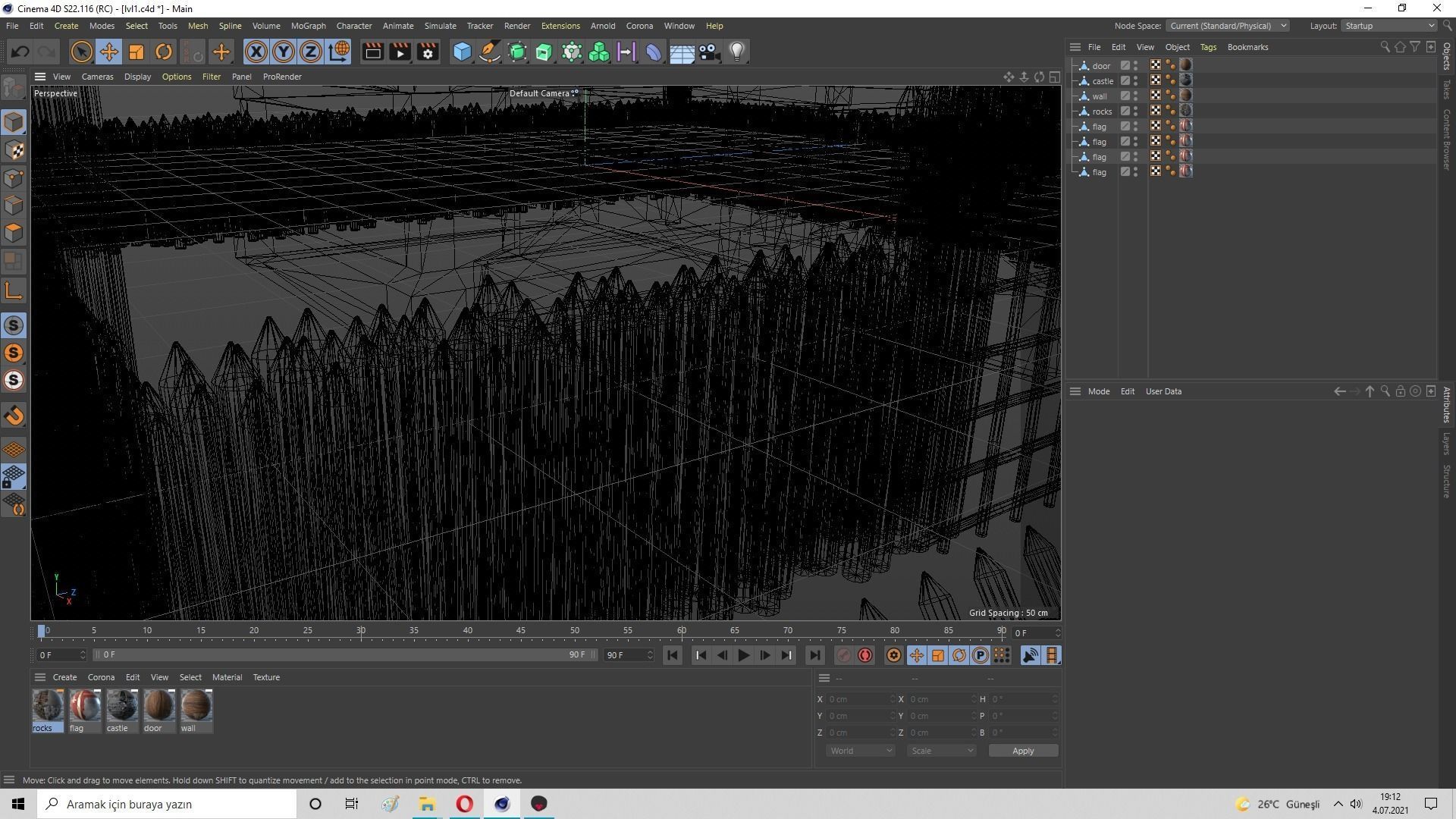Toggle door object editor visibility dots
The height and width of the screenshot is (819, 1456).
click(1136, 66)
